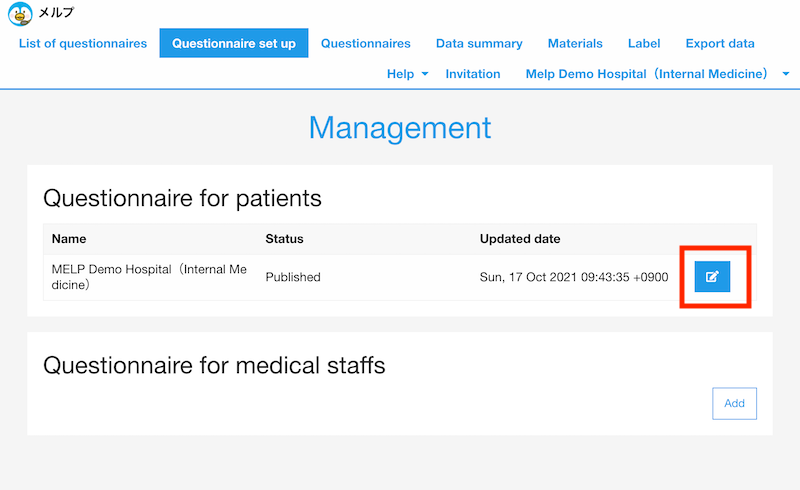Click the Published status text
This screenshot has height=490, width=800.
(293, 277)
